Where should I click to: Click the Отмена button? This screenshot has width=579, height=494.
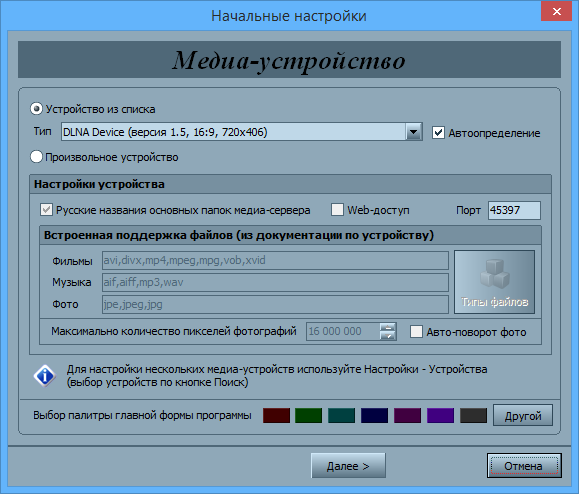point(524,466)
